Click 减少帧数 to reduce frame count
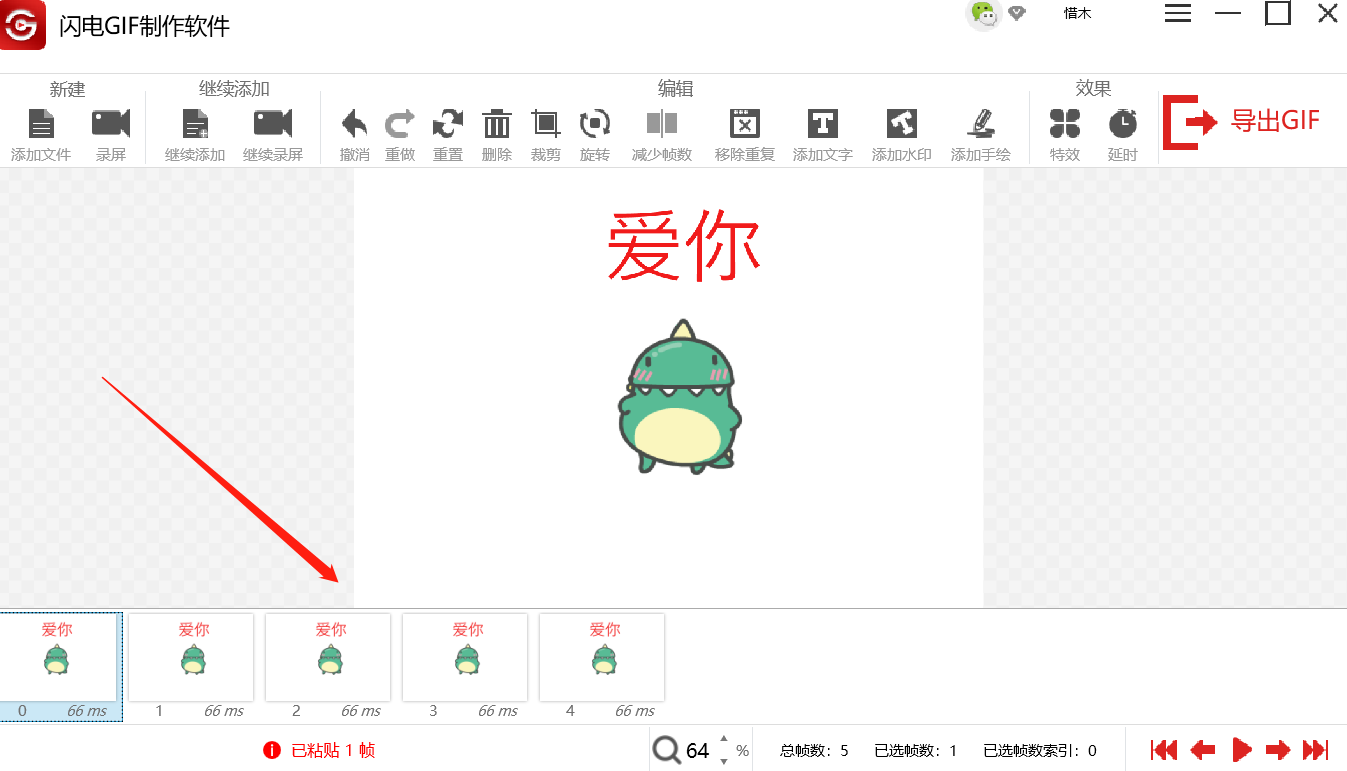This screenshot has width=1347, height=771. tap(662, 124)
